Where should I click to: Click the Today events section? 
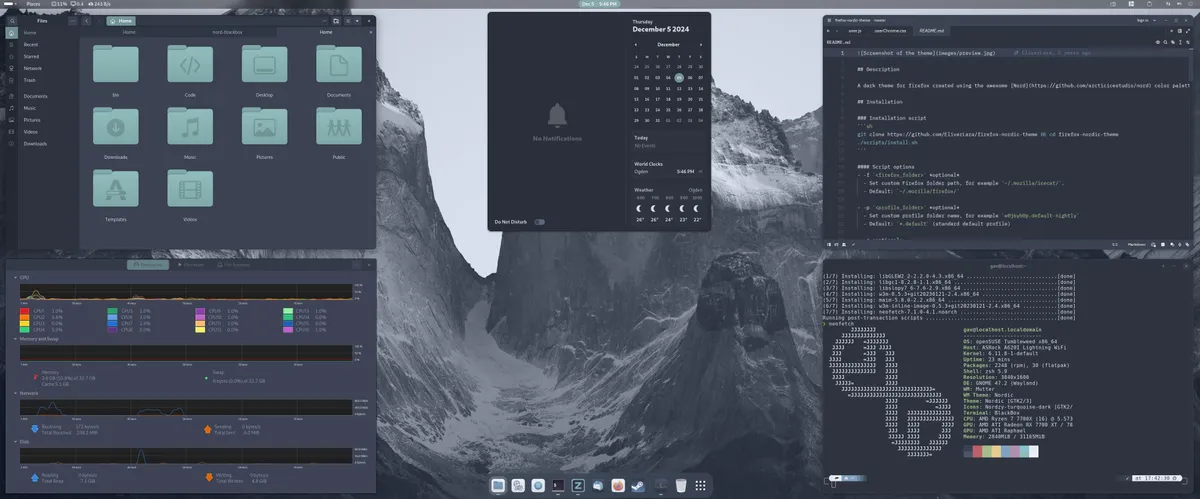(669, 141)
